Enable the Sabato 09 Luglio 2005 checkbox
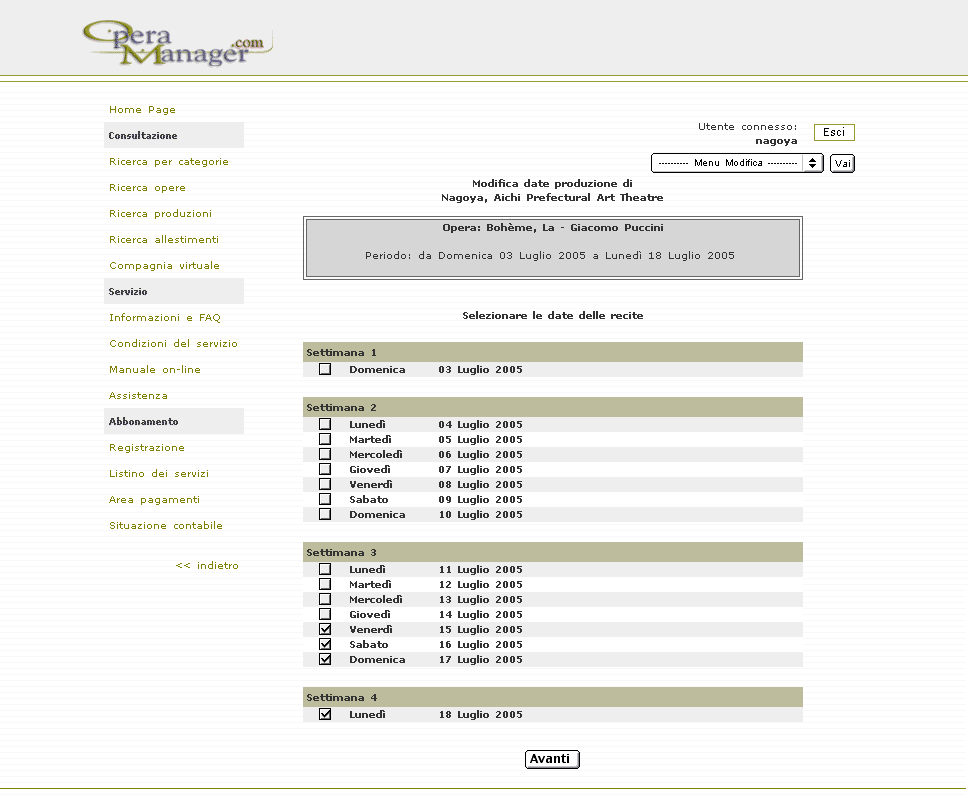 325,499
